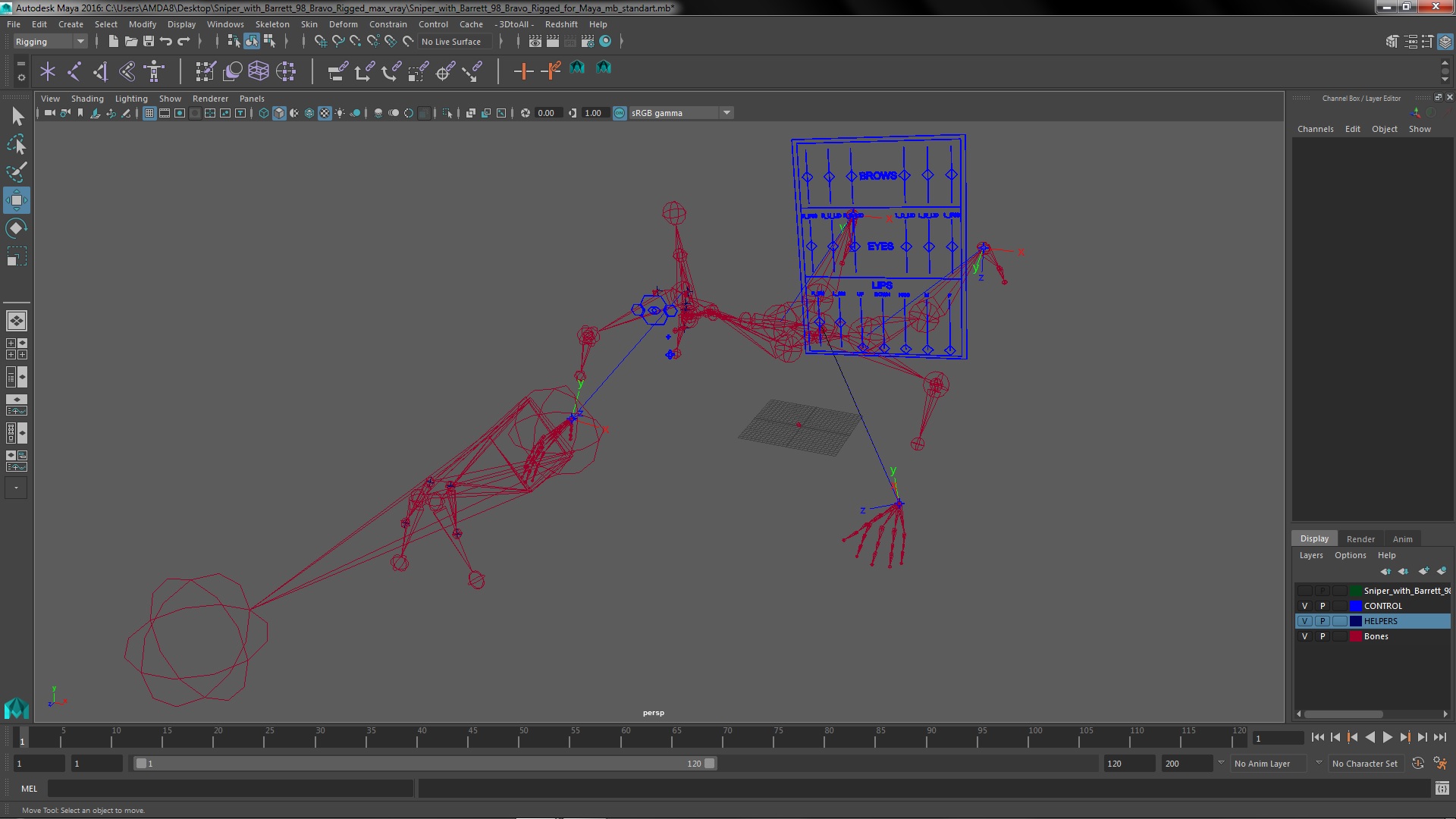This screenshot has width=1456, height=819.
Task: Toggle visibility of CONTROL layer
Action: coord(1304,606)
